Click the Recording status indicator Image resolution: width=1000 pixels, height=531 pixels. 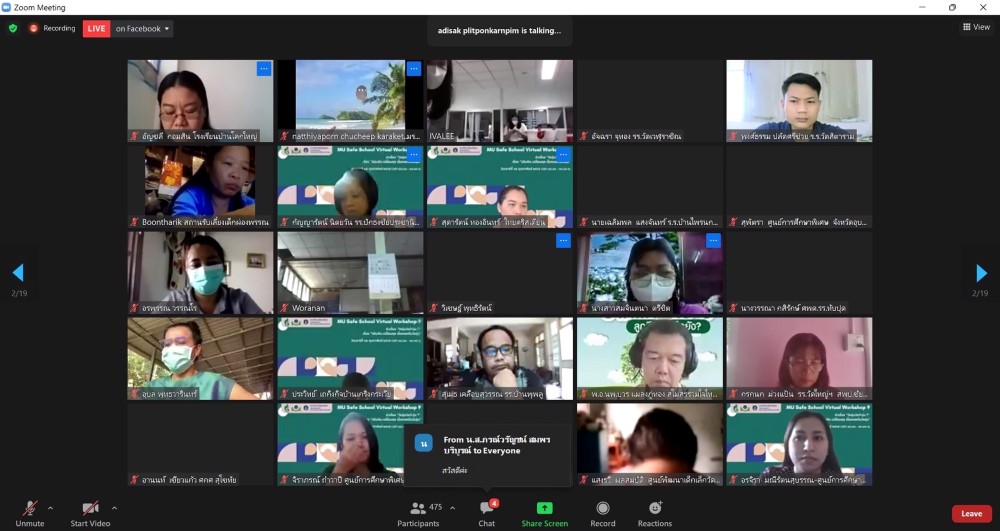(52, 28)
